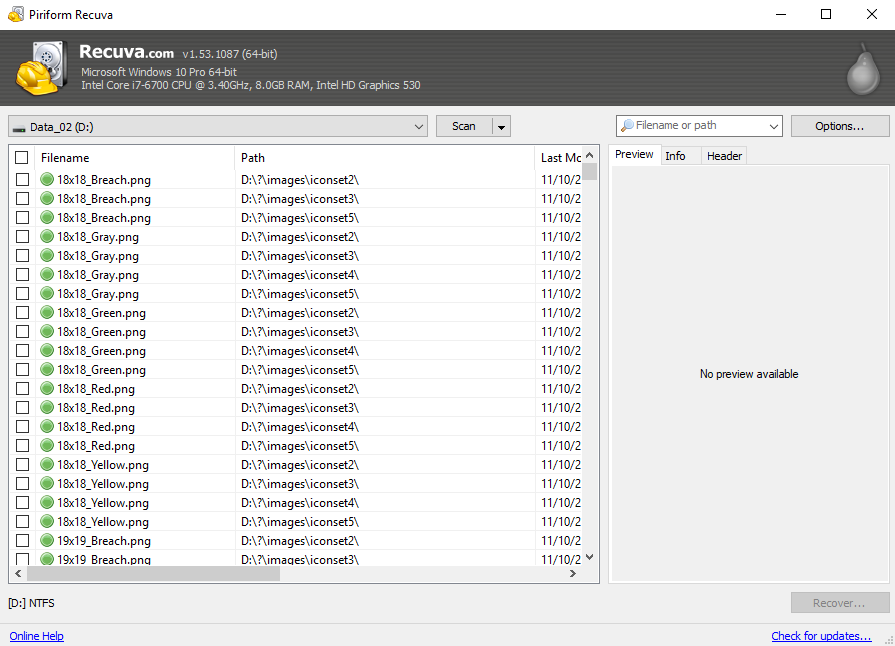The width and height of the screenshot is (895, 646).
Task: Click green status icon of 18x18_Red.png in iconset2
Action: (x=47, y=389)
